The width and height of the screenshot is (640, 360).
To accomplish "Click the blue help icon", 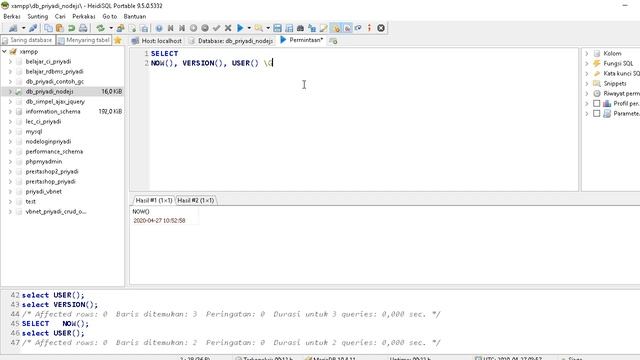I will coord(159,28).
